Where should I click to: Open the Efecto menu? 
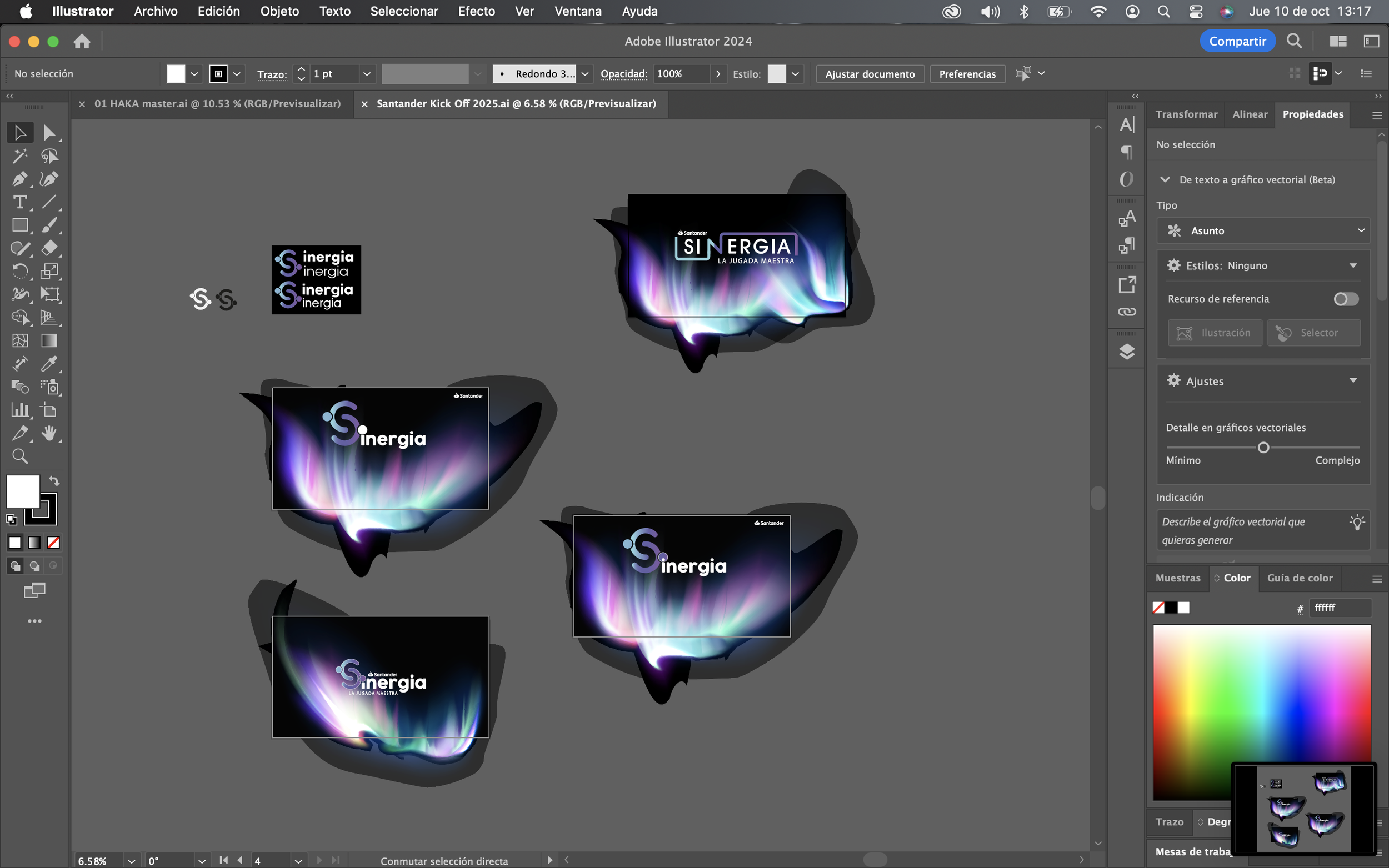[x=476, y=11]
